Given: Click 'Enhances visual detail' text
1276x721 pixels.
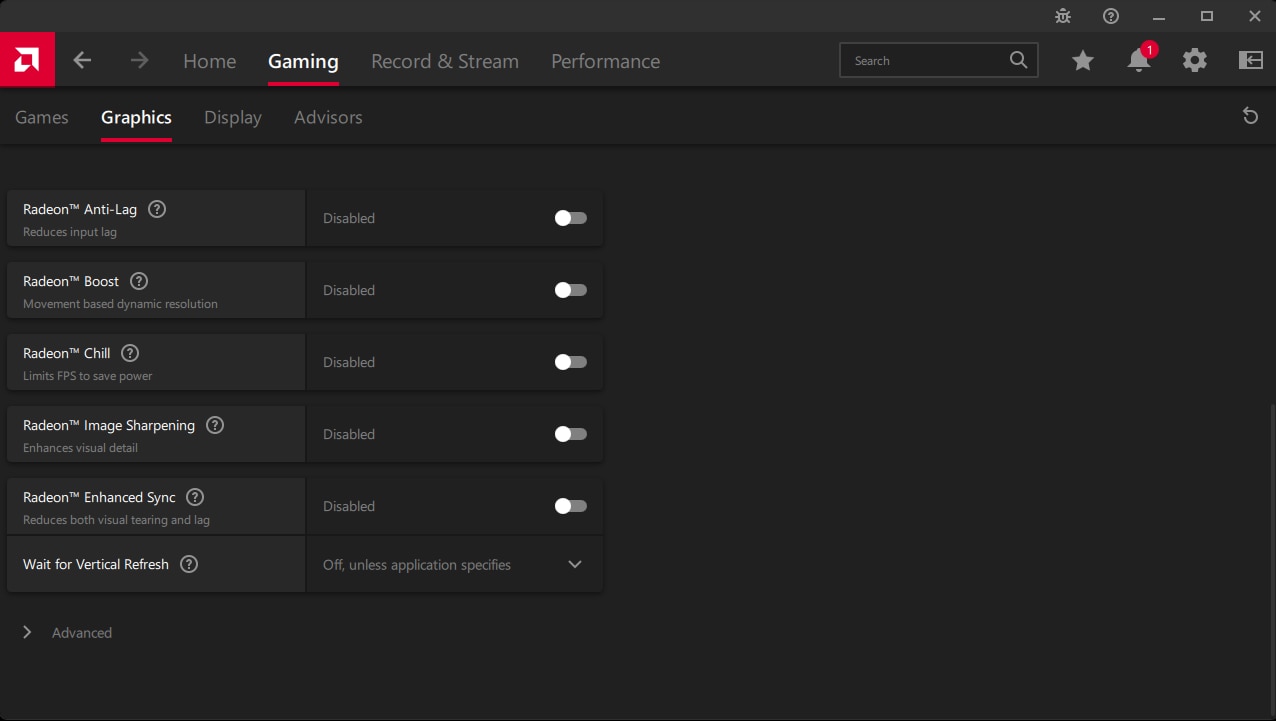Looking at the screenshot, I should [x=81, y=448].
